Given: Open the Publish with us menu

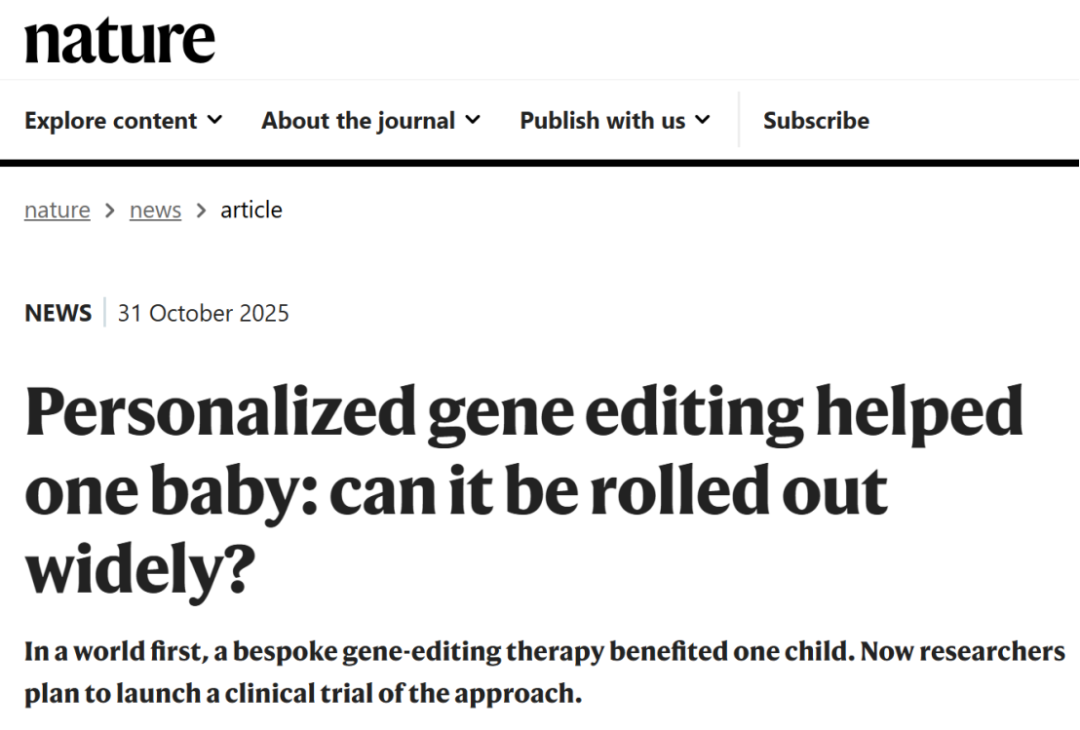Looking at the screenshot, I should pyautogui.click(x=602, y=121).
